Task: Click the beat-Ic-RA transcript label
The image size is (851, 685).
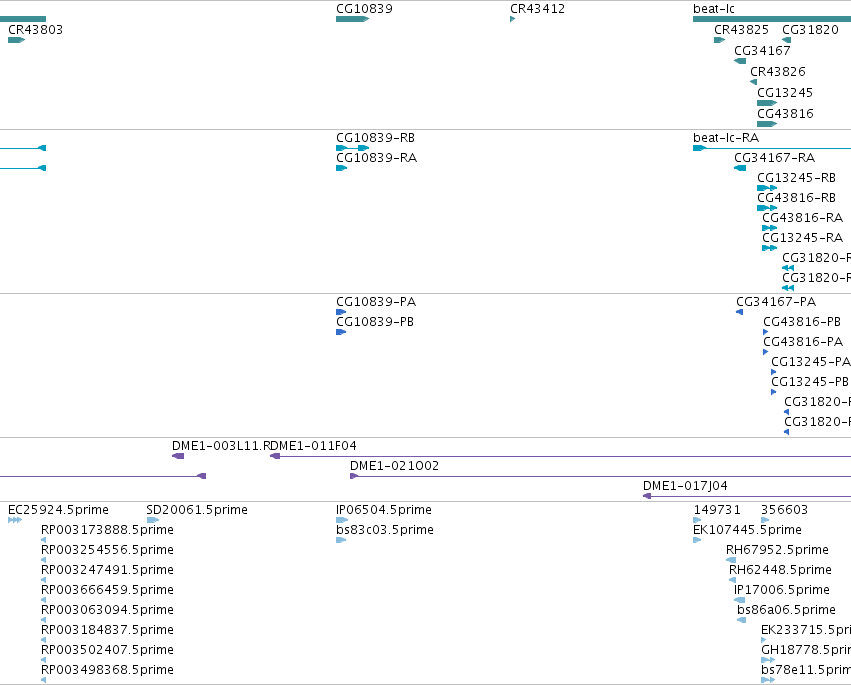Action: [726, 137]
